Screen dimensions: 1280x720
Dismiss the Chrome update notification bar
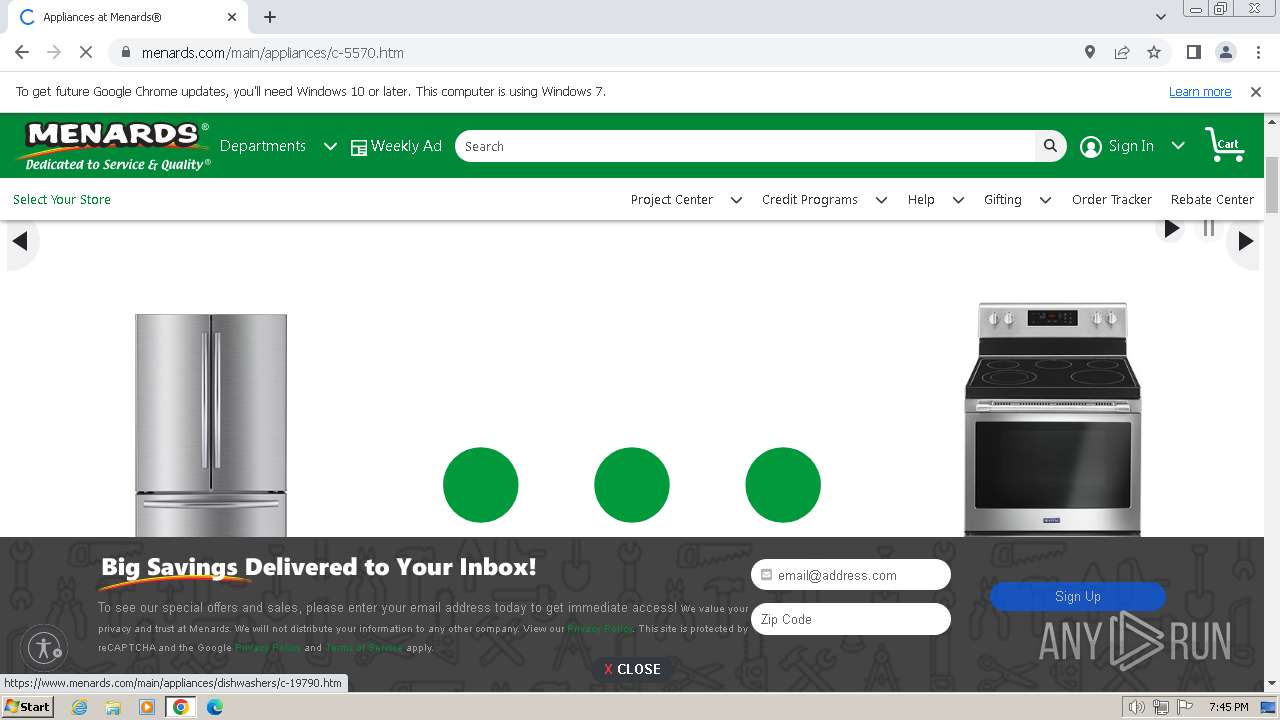1256,91
